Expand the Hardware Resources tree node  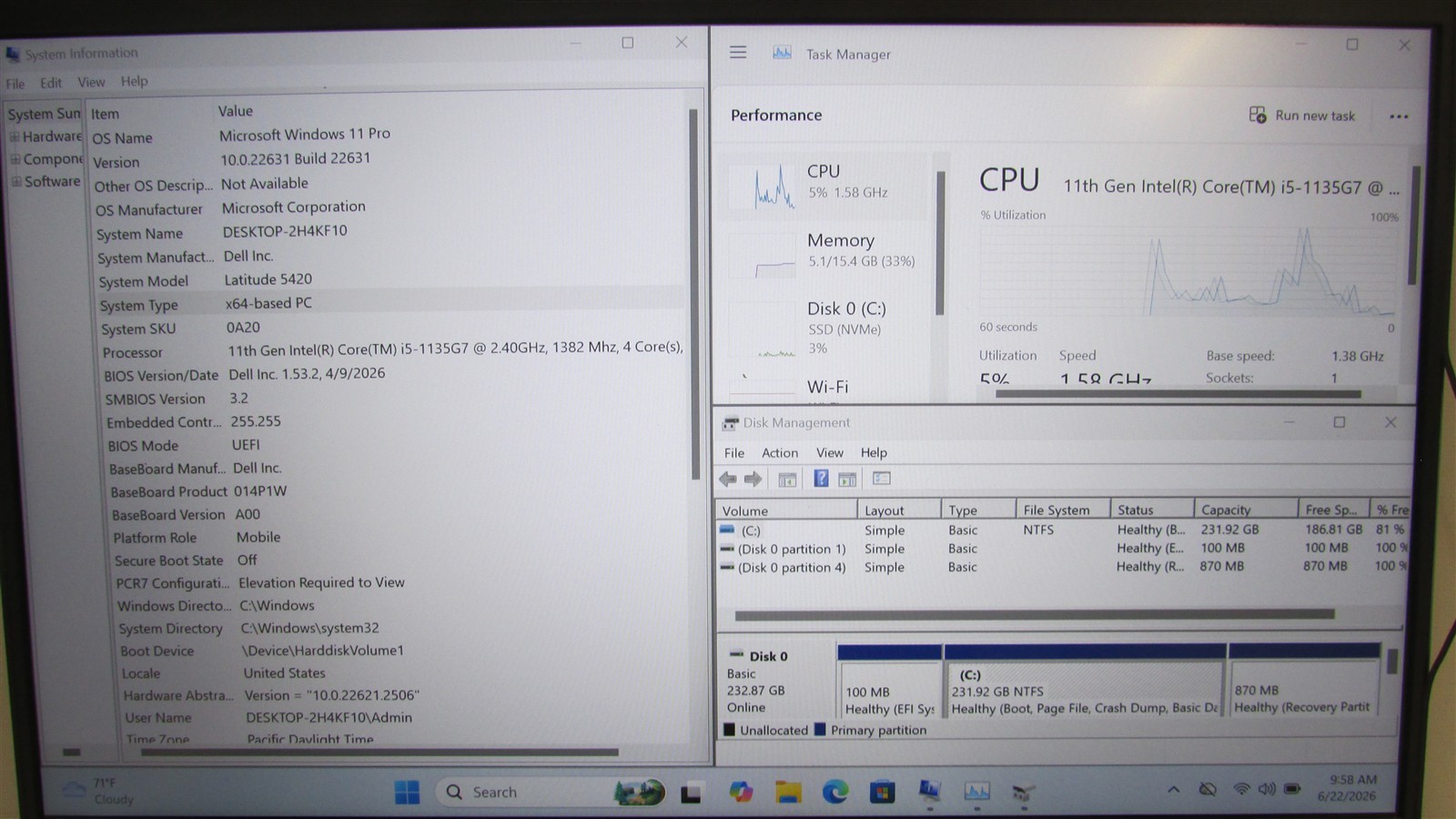point(14,136)
